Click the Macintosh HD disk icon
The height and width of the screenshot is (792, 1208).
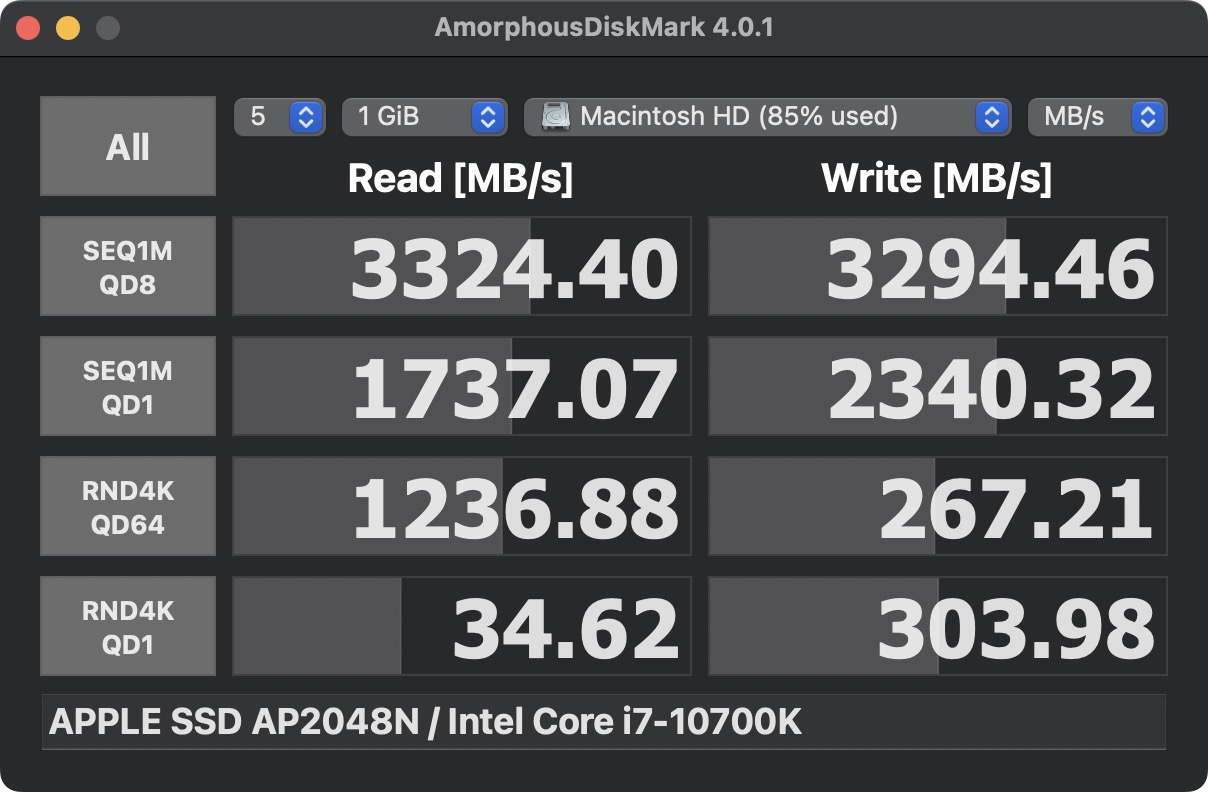coord(556,117)
